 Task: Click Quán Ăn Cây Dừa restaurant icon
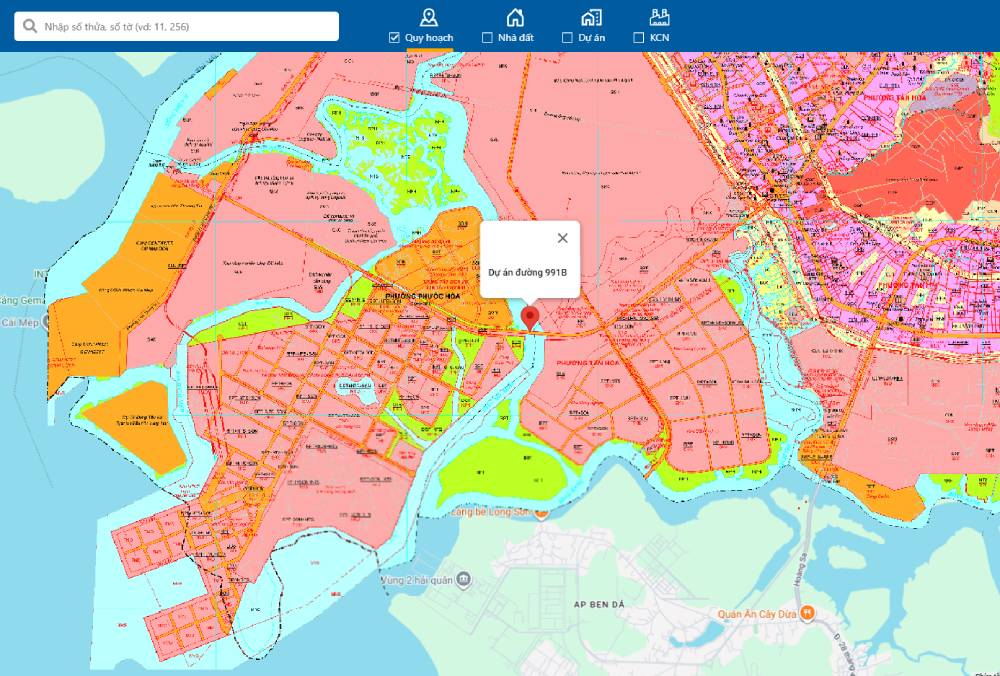[x=808, y=613]
